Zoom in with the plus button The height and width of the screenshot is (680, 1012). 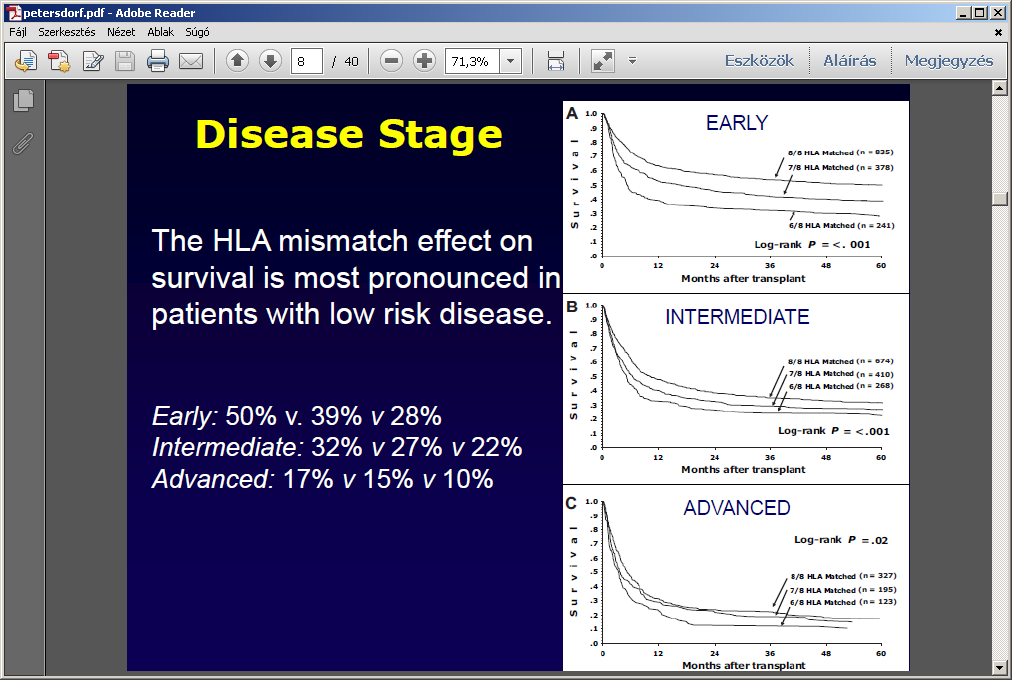click(x=424, y=61)
